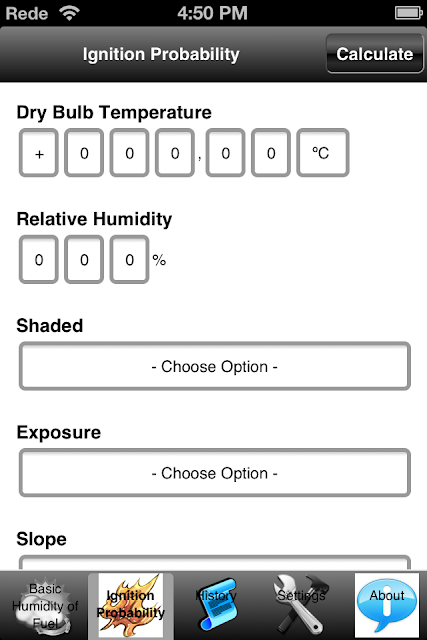The image size is (427, 640).
Task: Expand the Shaded Choose Option dropdown
Action: 215,366
